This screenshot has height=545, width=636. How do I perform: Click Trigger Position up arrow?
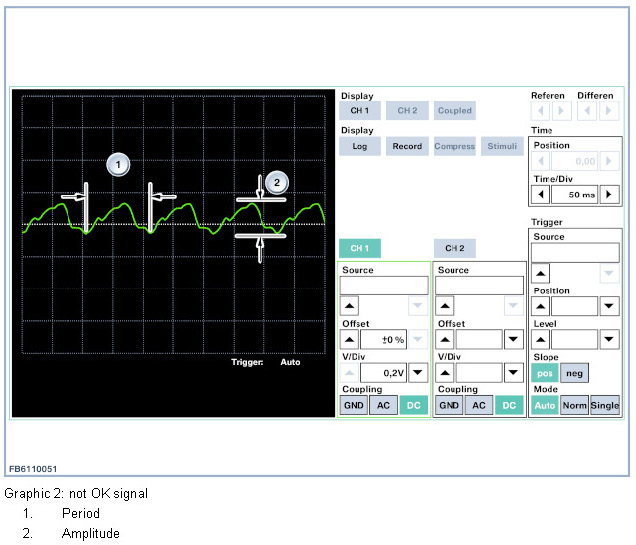[540, 306]
